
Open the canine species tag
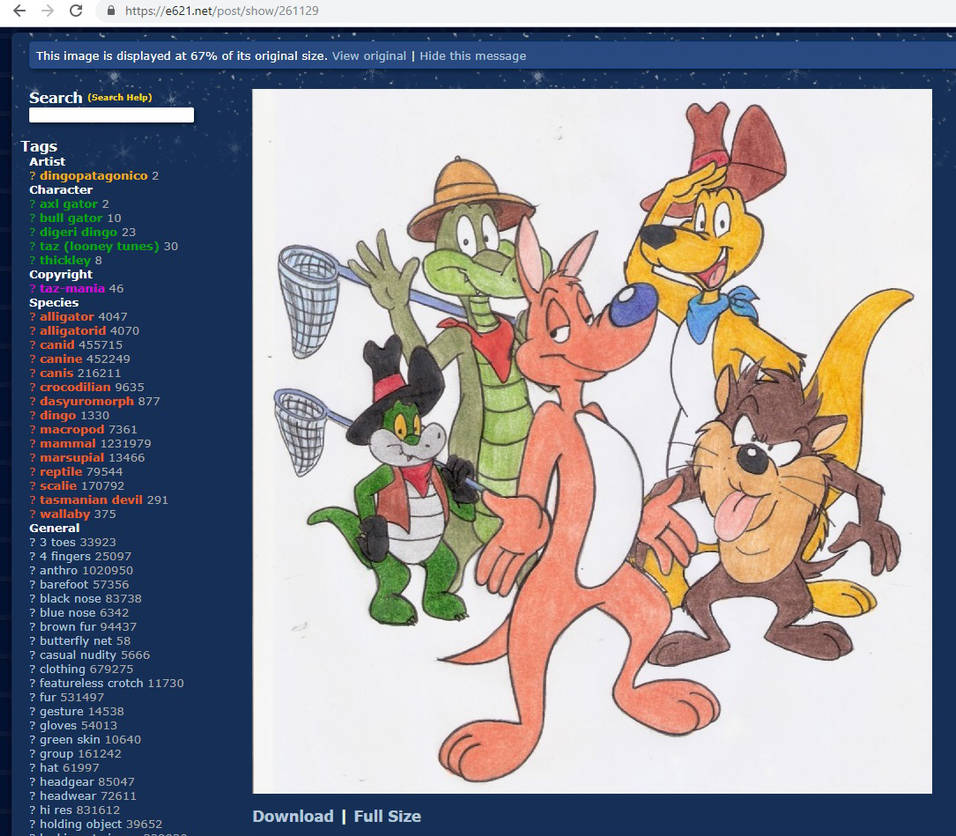click(x=61, y=359)
